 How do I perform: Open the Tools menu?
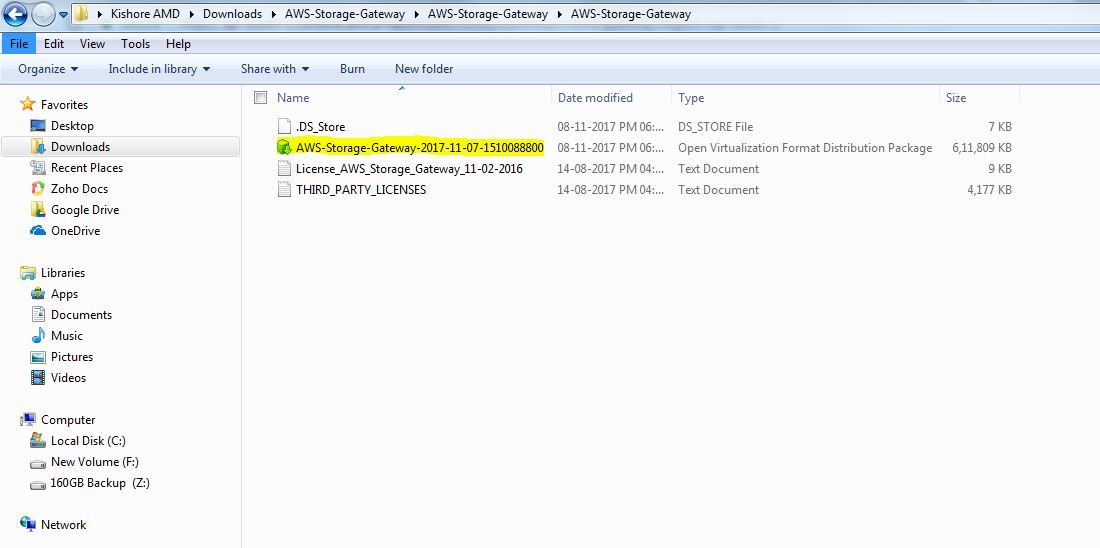tap(135, 44)
